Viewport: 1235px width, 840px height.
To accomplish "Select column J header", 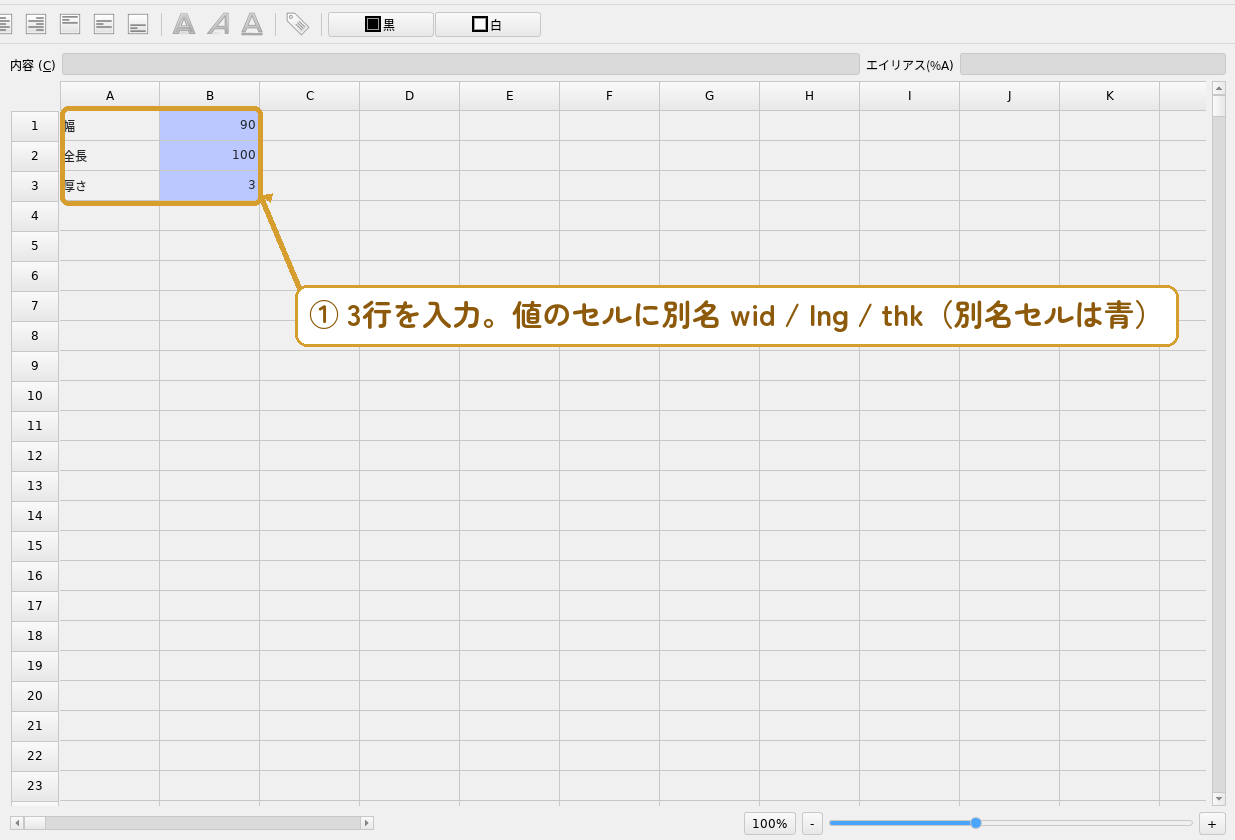I will point(1010,96).
